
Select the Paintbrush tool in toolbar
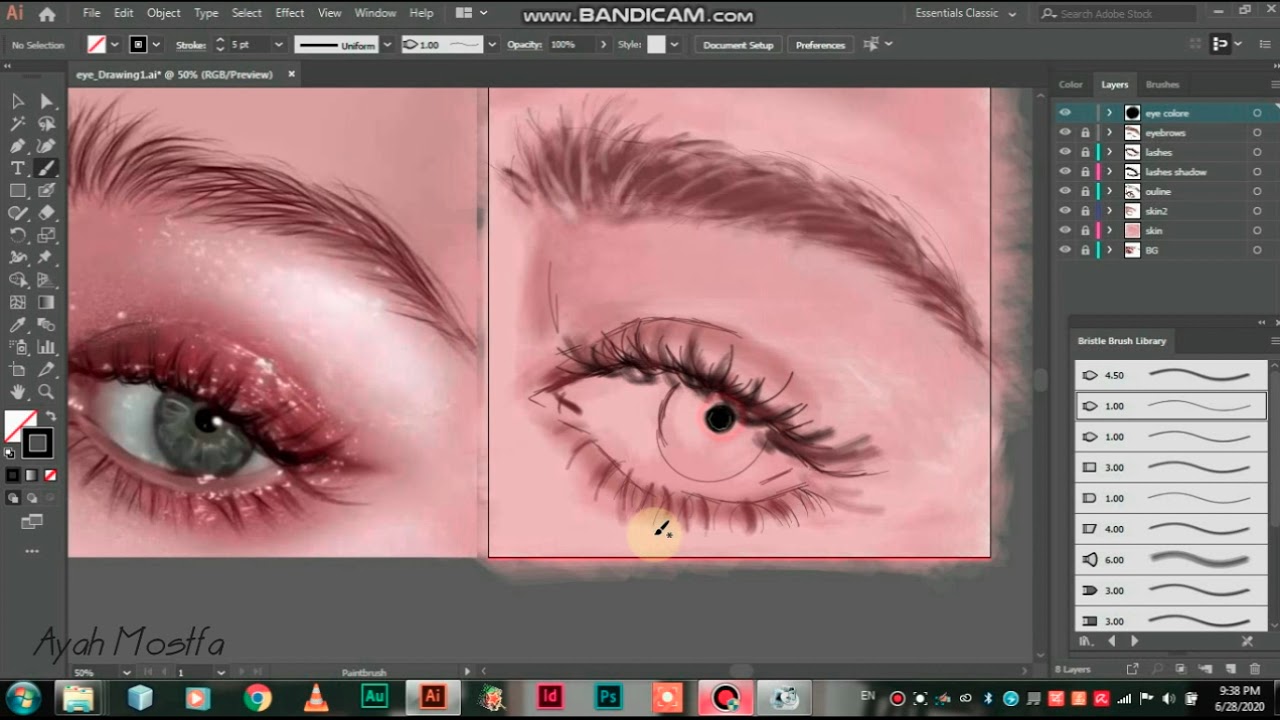click(46, 168)
